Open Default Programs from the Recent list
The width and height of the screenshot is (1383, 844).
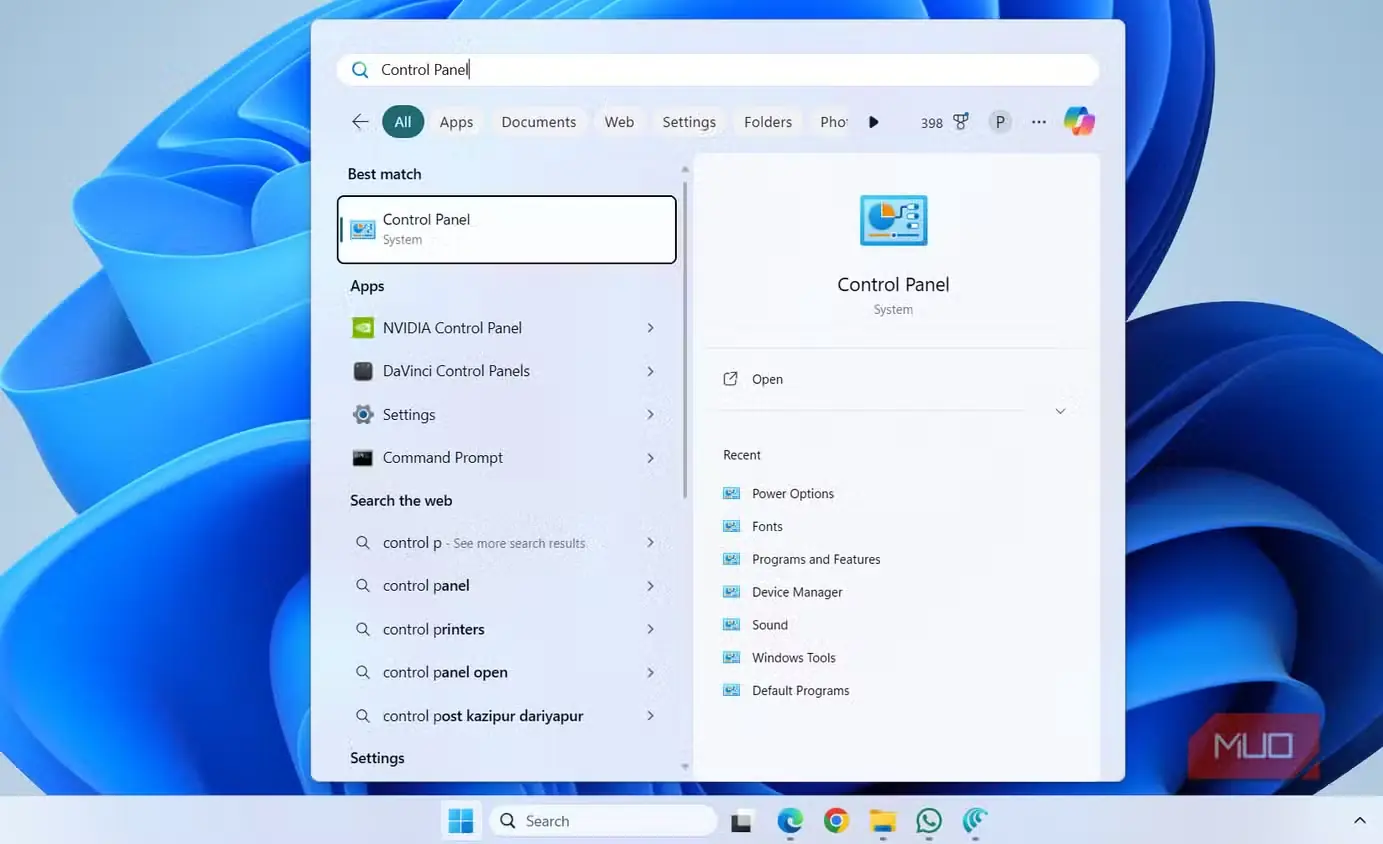pos(800,691)
